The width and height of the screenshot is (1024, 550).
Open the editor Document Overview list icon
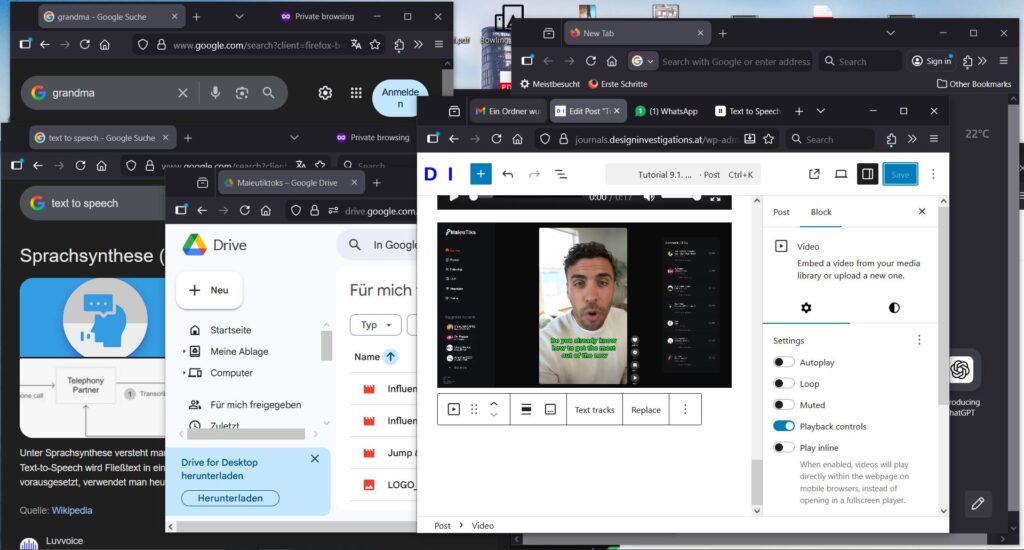(x=560, y=174)
